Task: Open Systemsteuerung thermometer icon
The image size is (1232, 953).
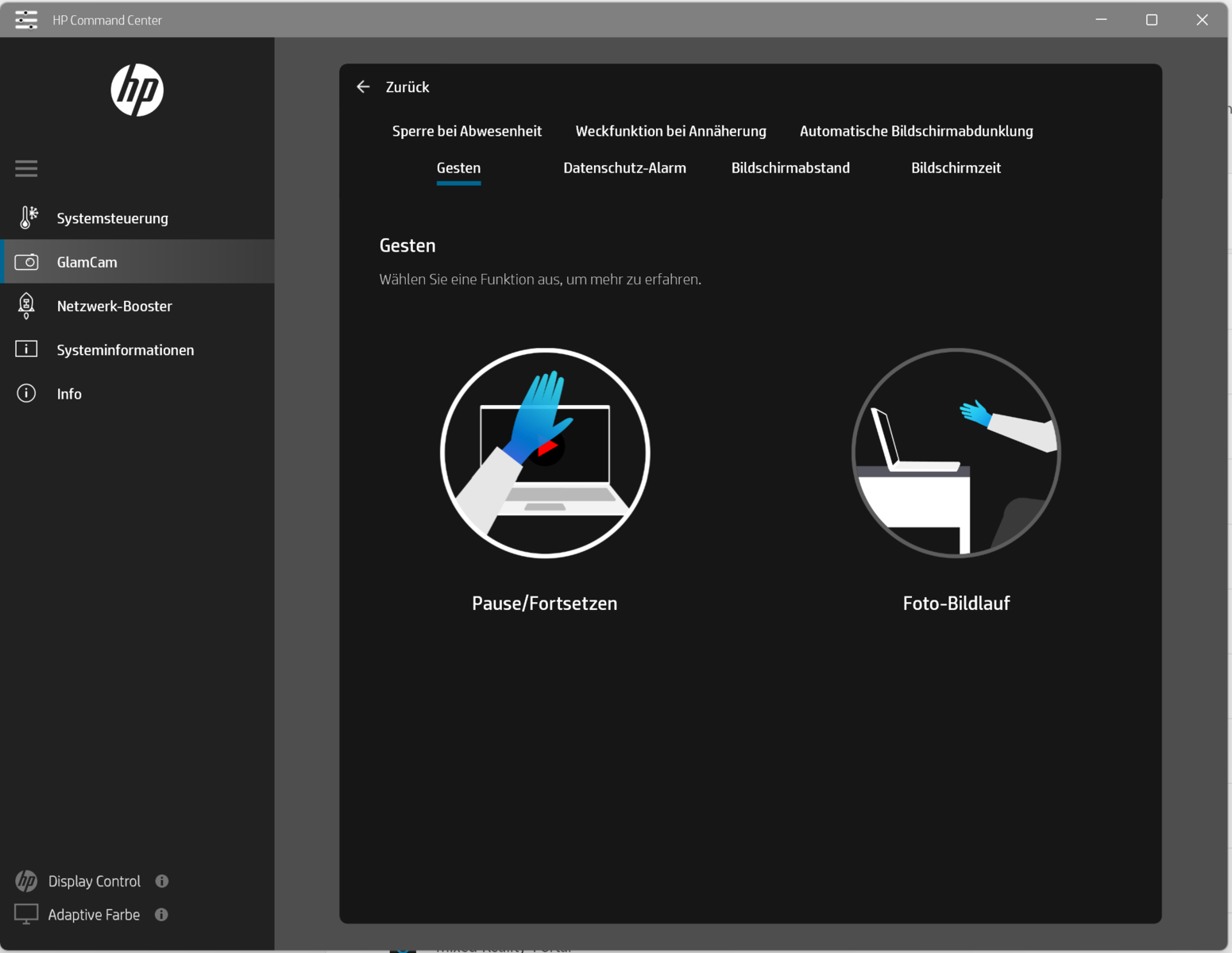Action: (x=28, y=218)
